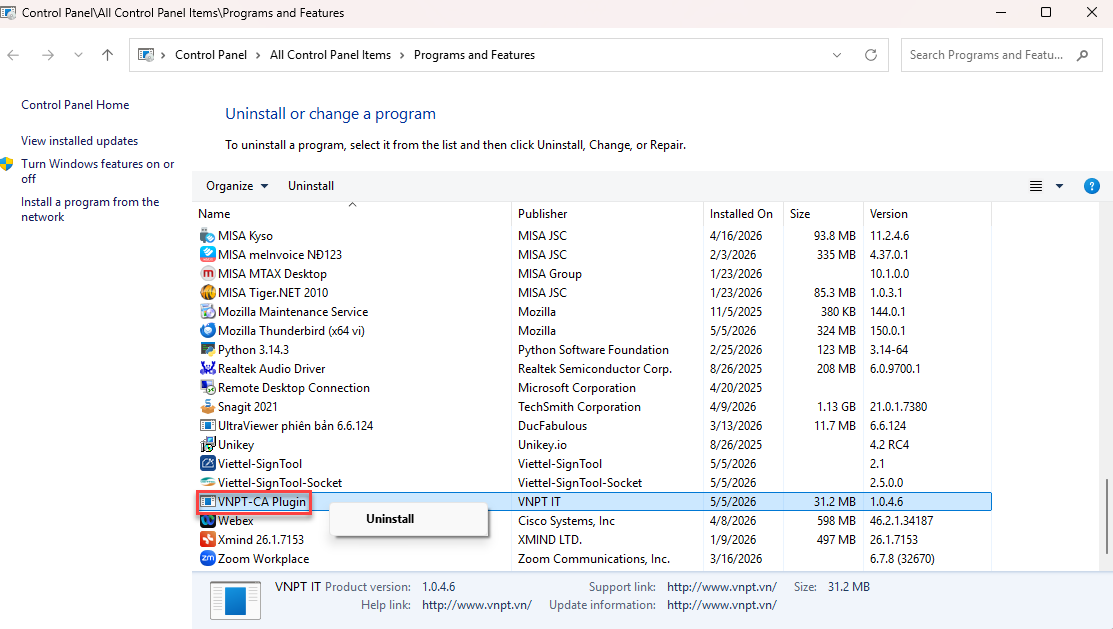Click the Viettel-SignTool-Socket icon
Image resolution: width=1113 pixels, height=629 pixels.
(x=207, y=483)
